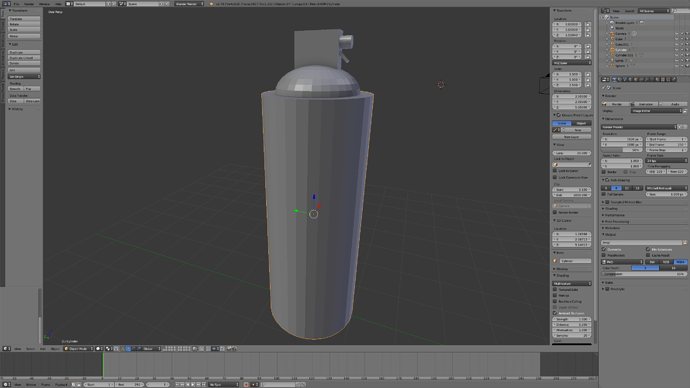This screenshot has height=388, width=690.
Task: Click the Animation render button
Action: pos(644,104)
